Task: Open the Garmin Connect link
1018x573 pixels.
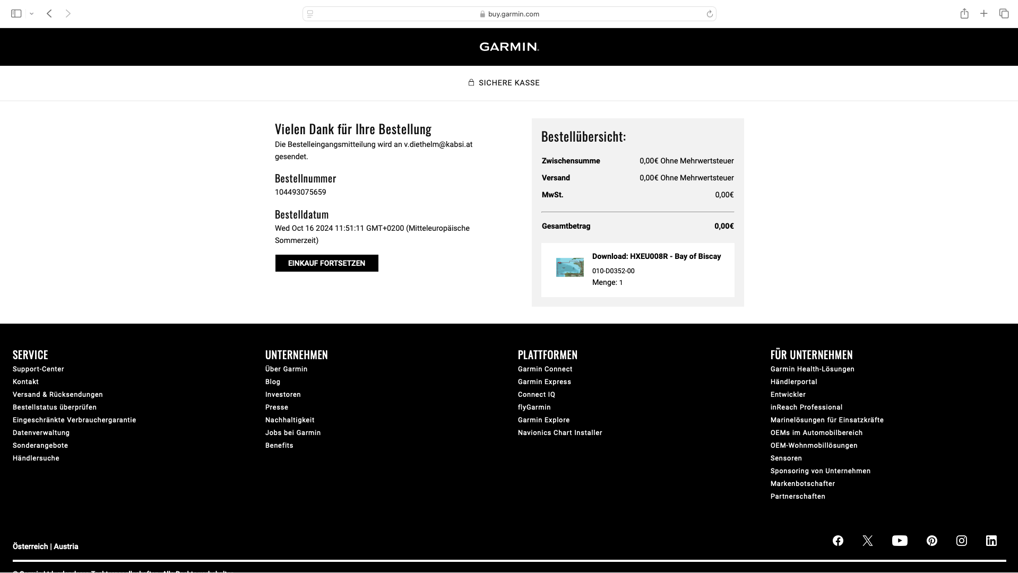Action: click(x=545, y=369)
